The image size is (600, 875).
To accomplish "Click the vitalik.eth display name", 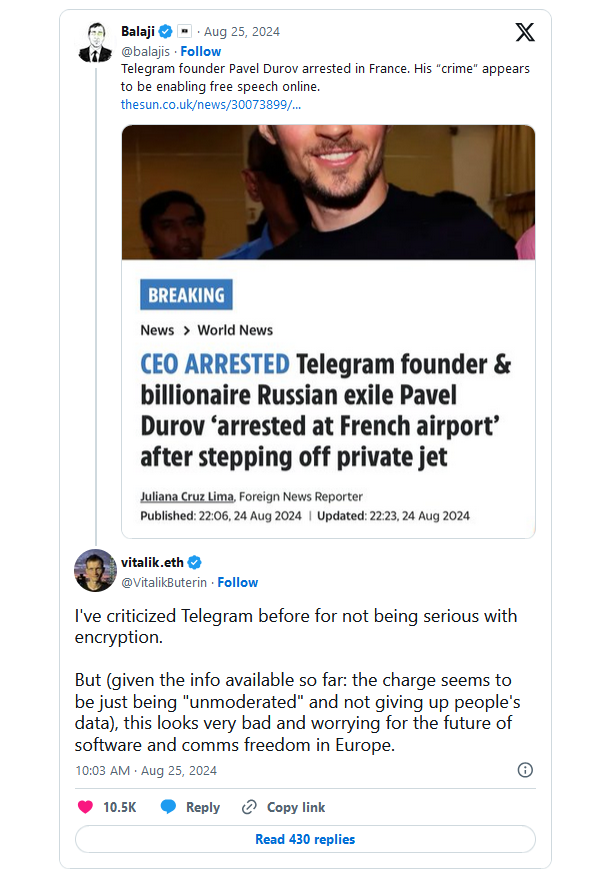I will coord(153,562).
